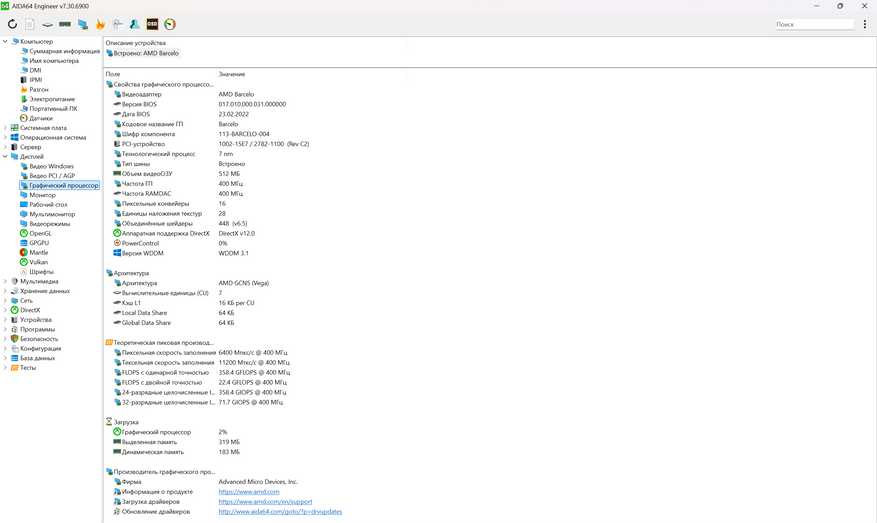Select Портативный ПК tree item
The image size is (877, 523).
[x=53, y=109]
